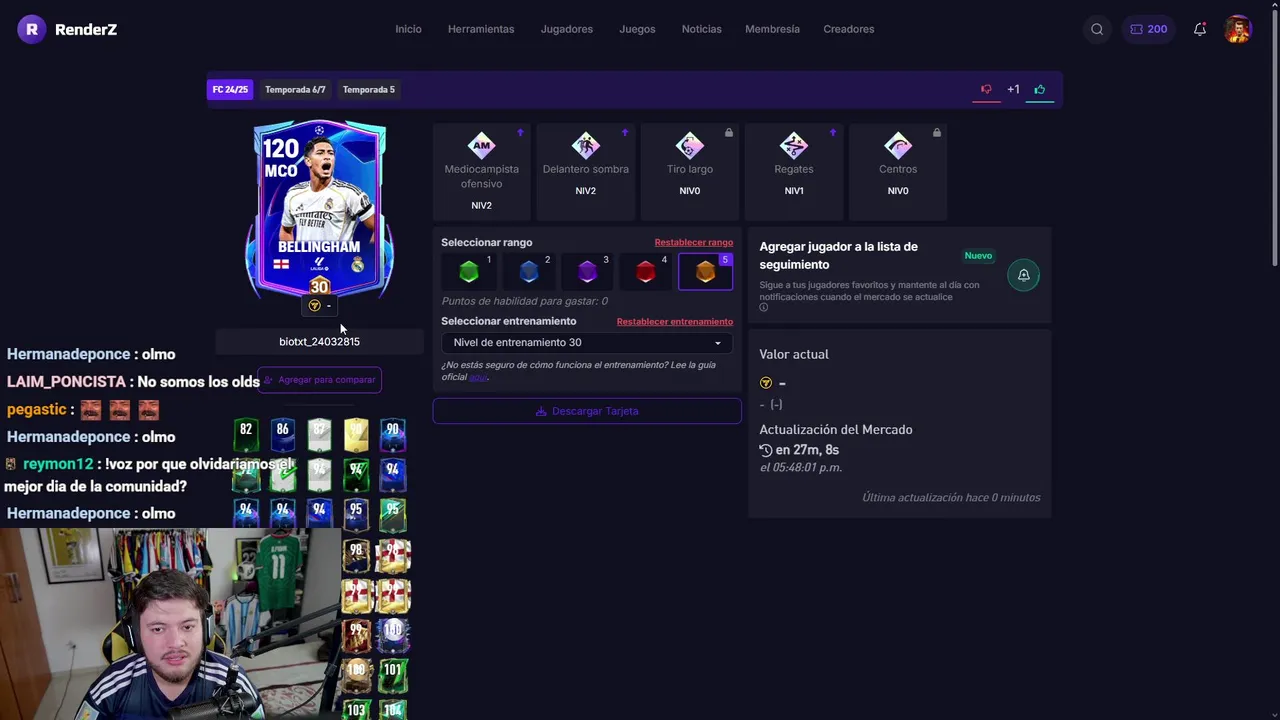
Task: Select rank 5 orange gem
Action: (x=705, y=272)
